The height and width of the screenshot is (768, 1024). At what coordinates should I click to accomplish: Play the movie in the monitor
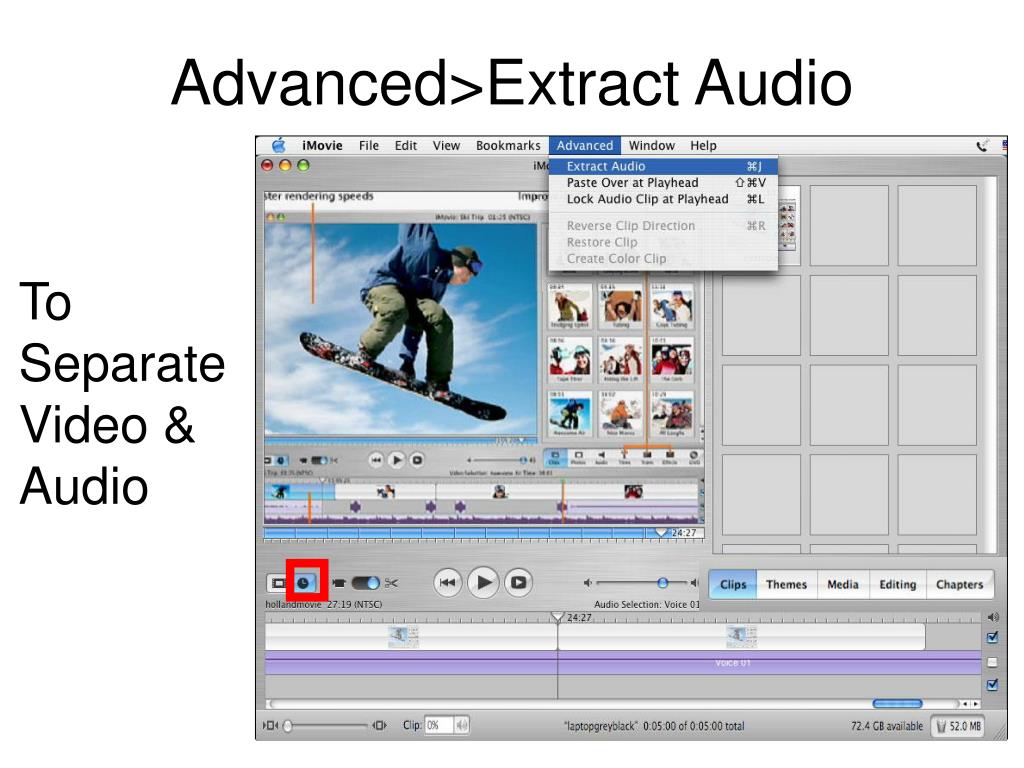pyautogui.click(x=483, y=582)
